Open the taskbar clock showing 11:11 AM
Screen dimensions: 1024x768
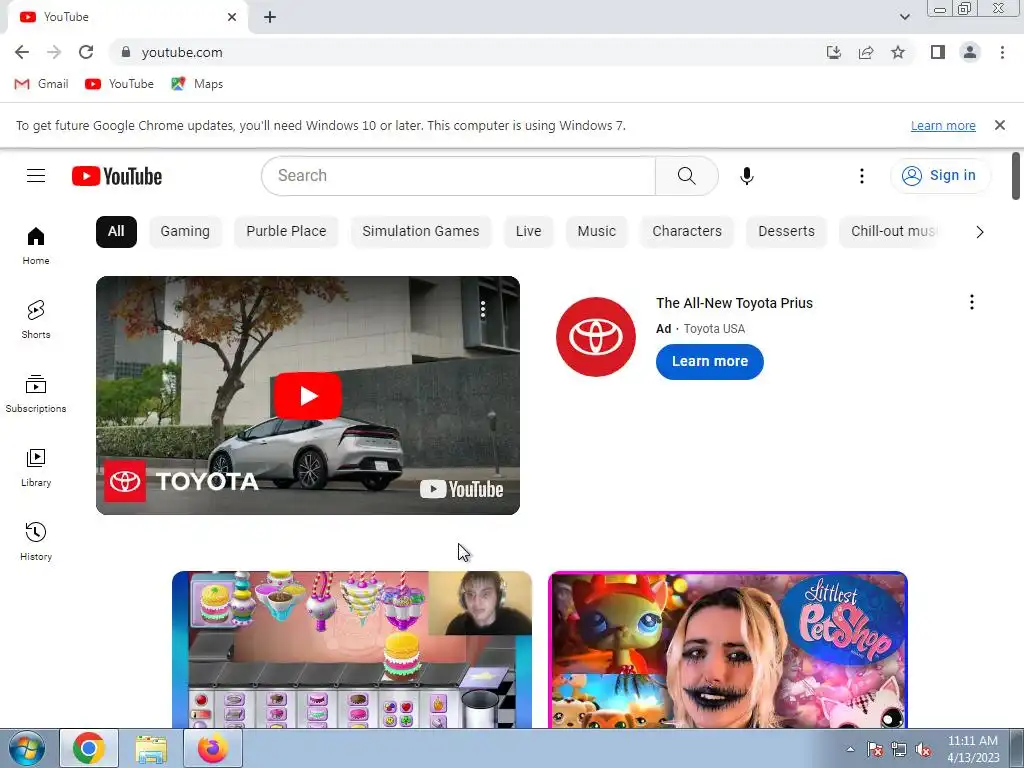(x=973, y=749)
